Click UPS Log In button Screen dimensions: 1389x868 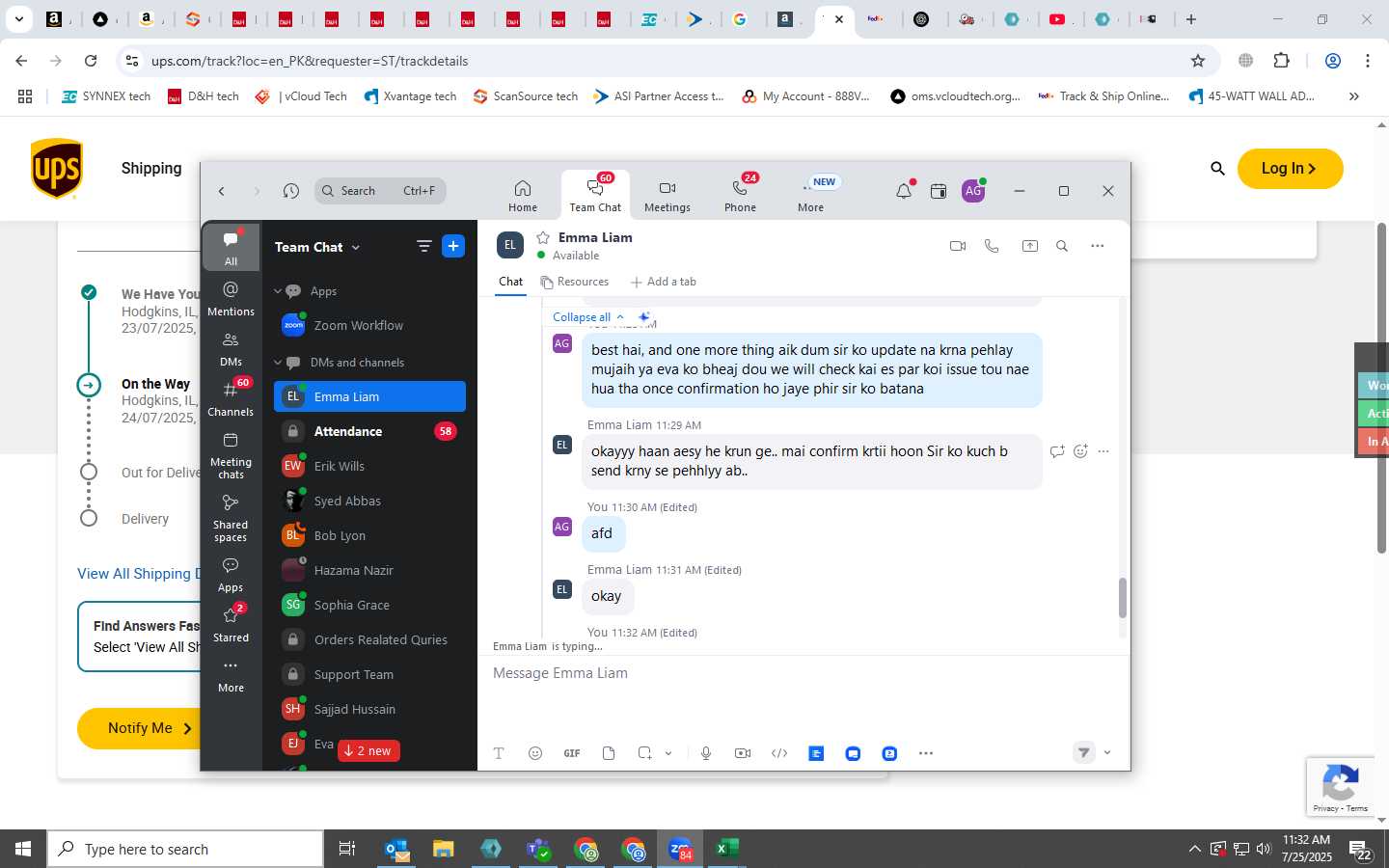point(1290,168)
